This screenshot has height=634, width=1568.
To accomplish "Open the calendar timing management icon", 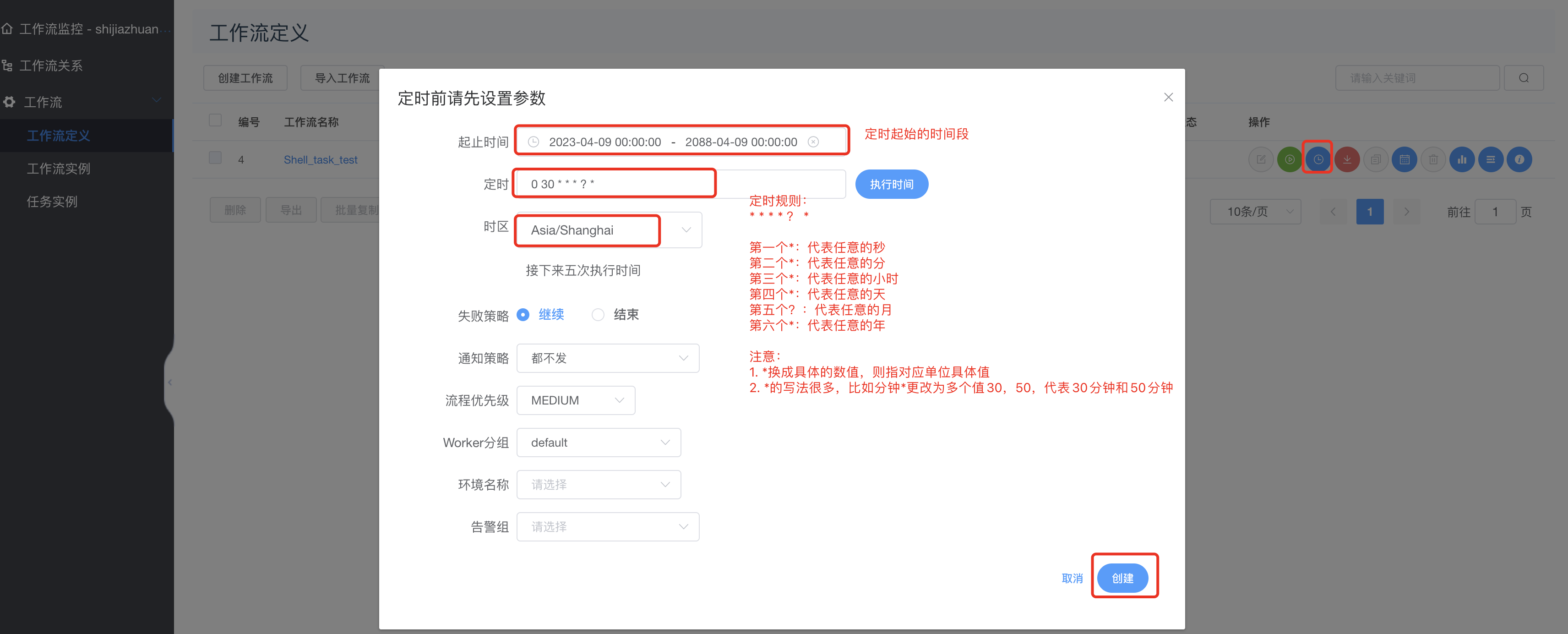I will point(1404,159).
